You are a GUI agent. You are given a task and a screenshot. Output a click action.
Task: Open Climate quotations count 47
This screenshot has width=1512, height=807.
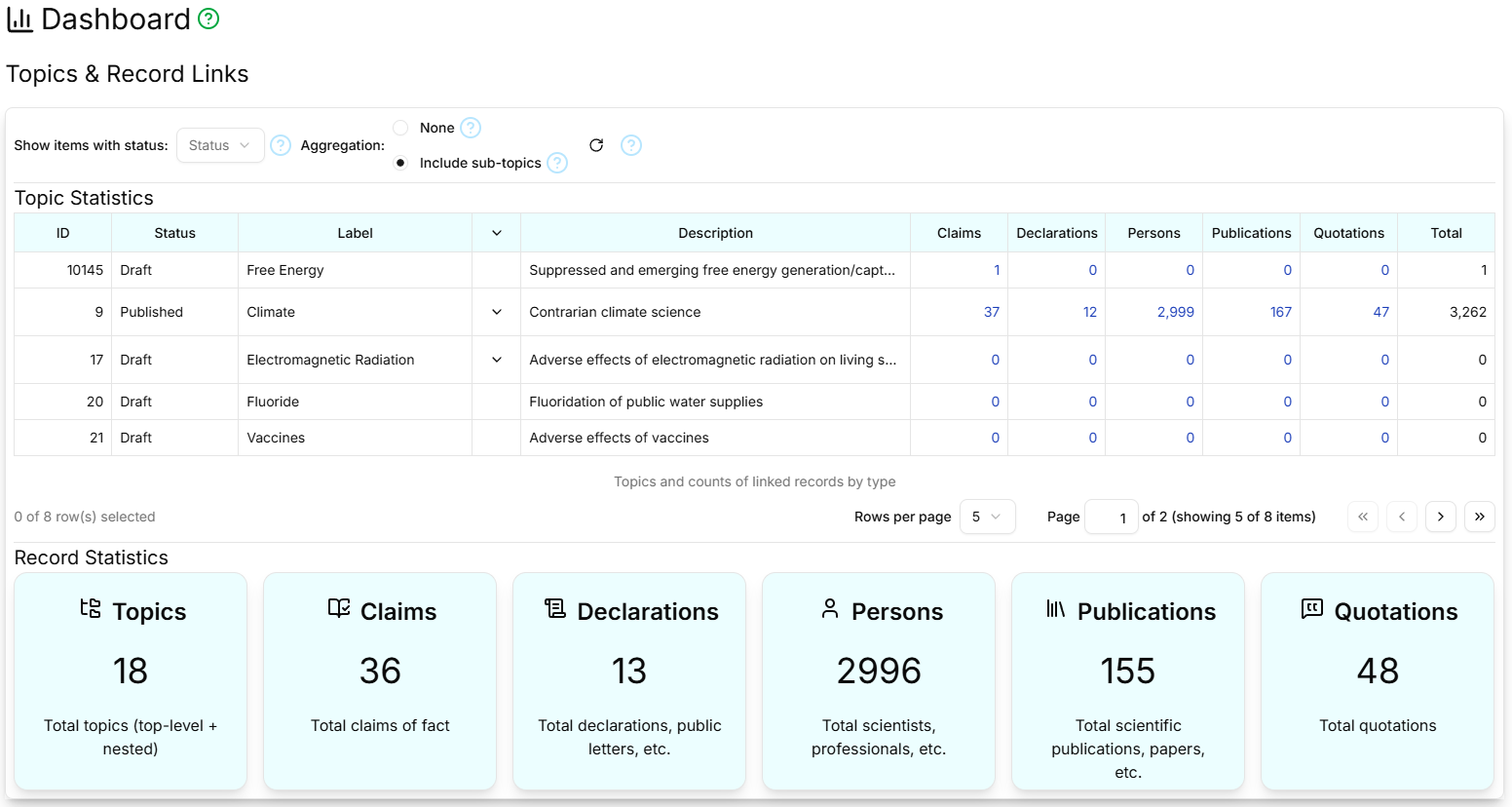tap(1381, 312)
